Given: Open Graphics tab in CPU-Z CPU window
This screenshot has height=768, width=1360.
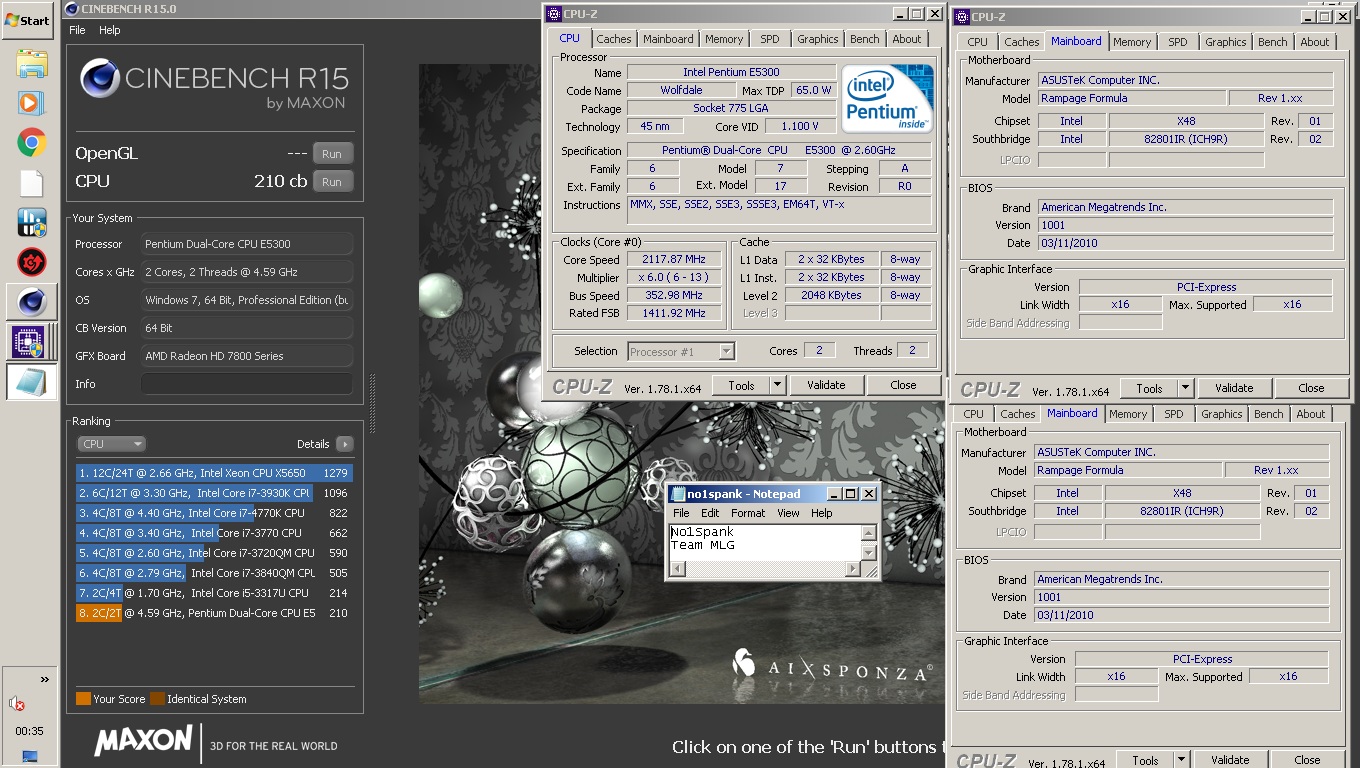Looking at the screenshot, I should pos(818,39).
